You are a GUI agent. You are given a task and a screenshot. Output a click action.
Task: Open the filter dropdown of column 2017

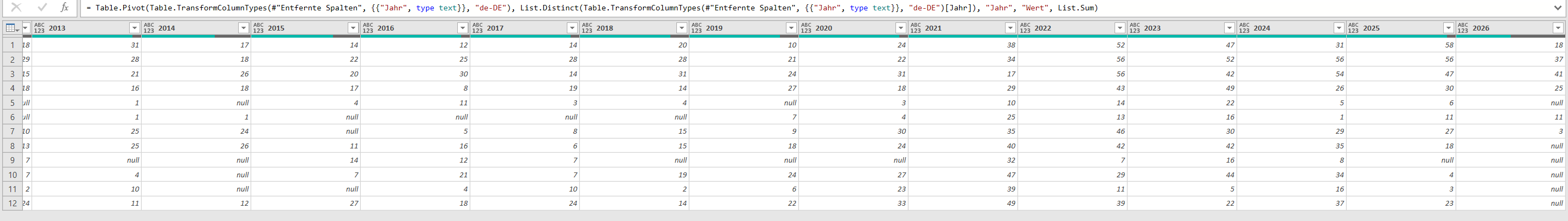(x=572, y=28)
